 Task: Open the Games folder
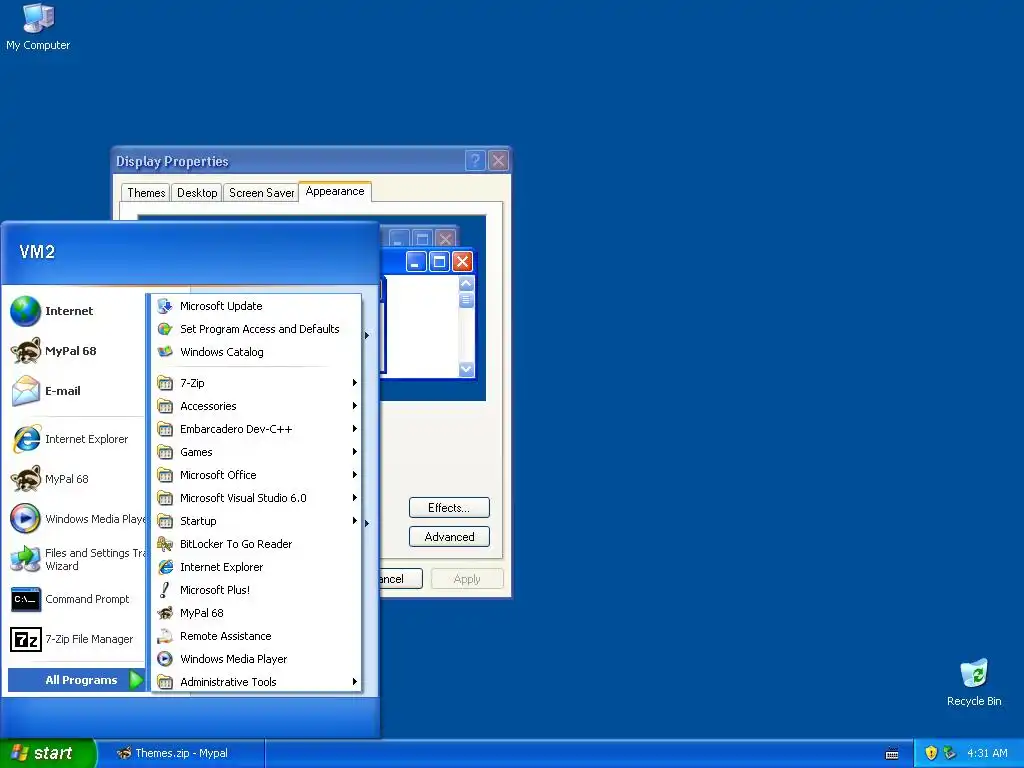coord(257,451)
